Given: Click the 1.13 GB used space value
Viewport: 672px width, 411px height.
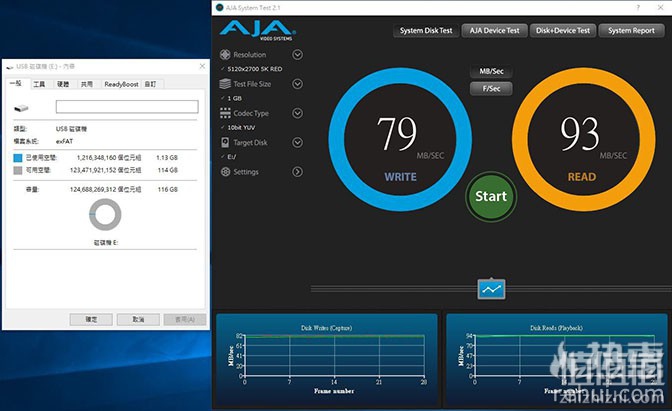Looking at the screenshot, I should coord(167,158).
